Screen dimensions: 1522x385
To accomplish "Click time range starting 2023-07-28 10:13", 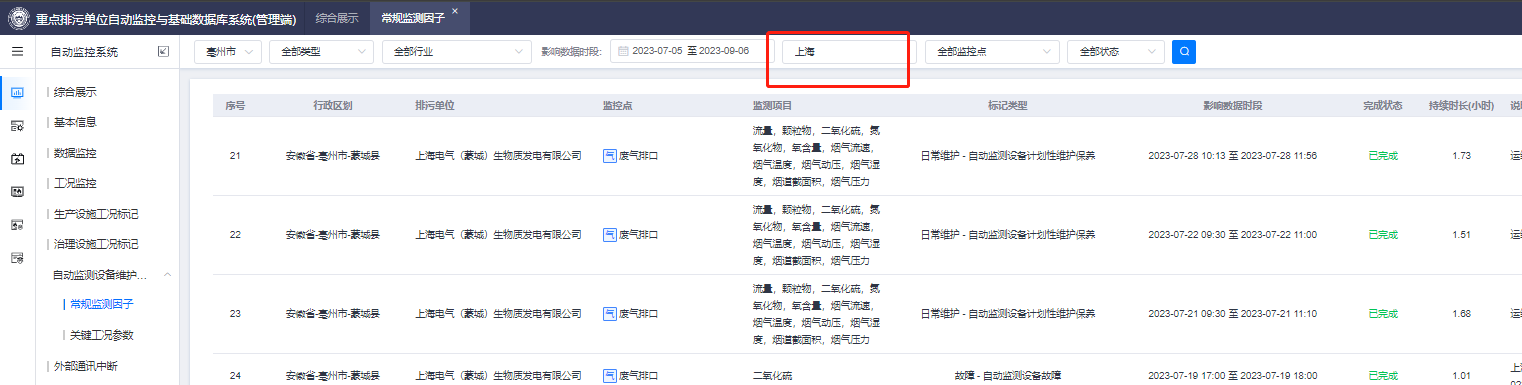I will 1232,156.
